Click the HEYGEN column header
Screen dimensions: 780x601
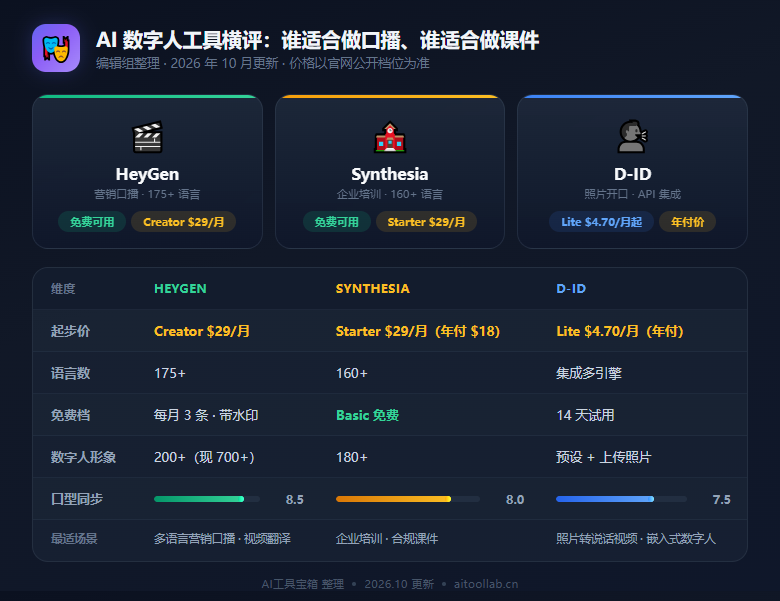(x=180, y=289)
